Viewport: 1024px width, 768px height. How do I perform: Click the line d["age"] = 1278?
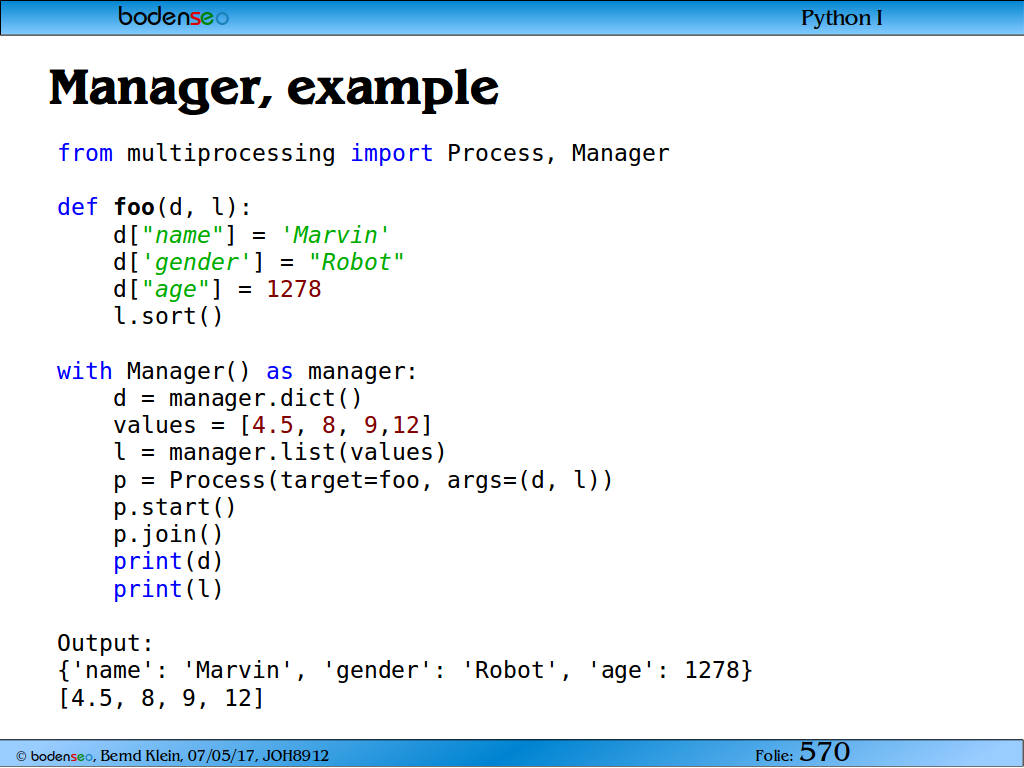tap(217, 289)
